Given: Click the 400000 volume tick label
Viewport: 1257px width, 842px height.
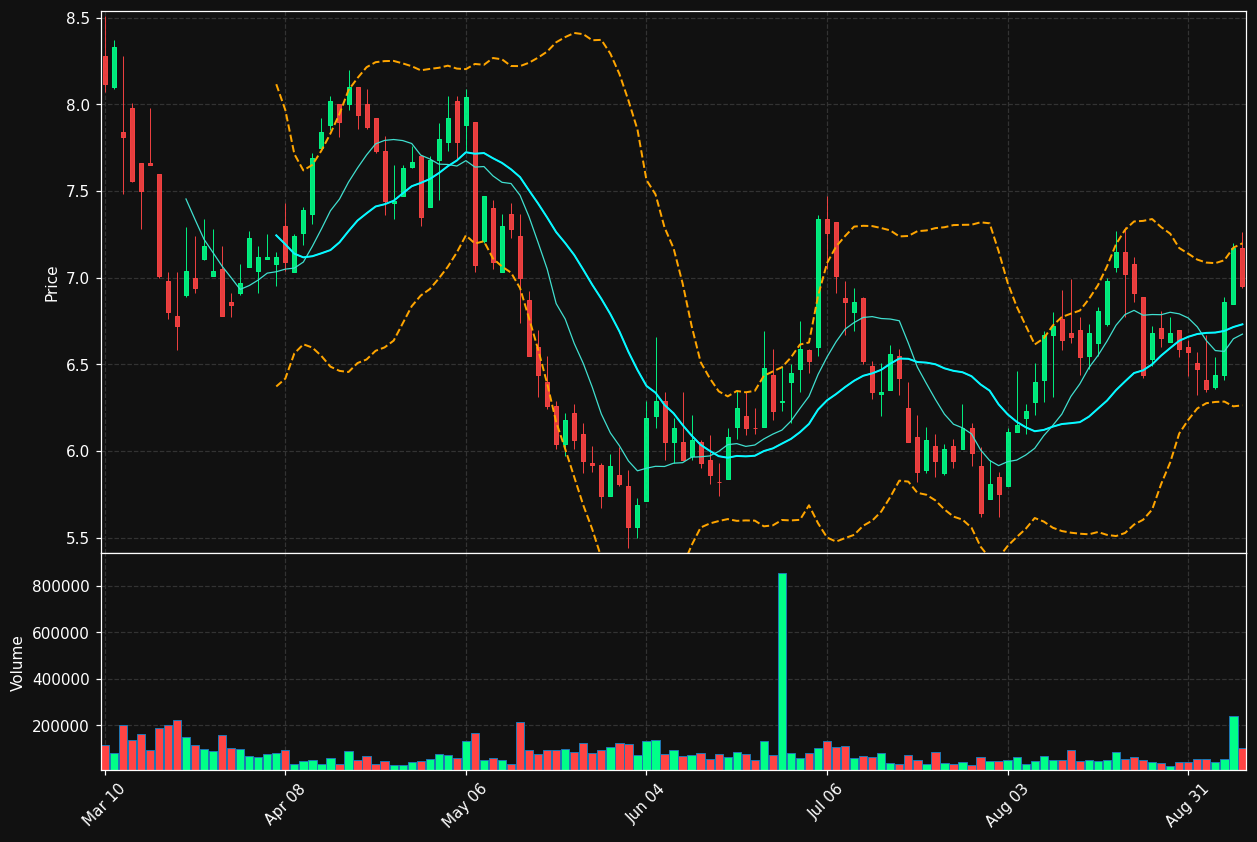Looking at the screenshot, I should (61, 680).
